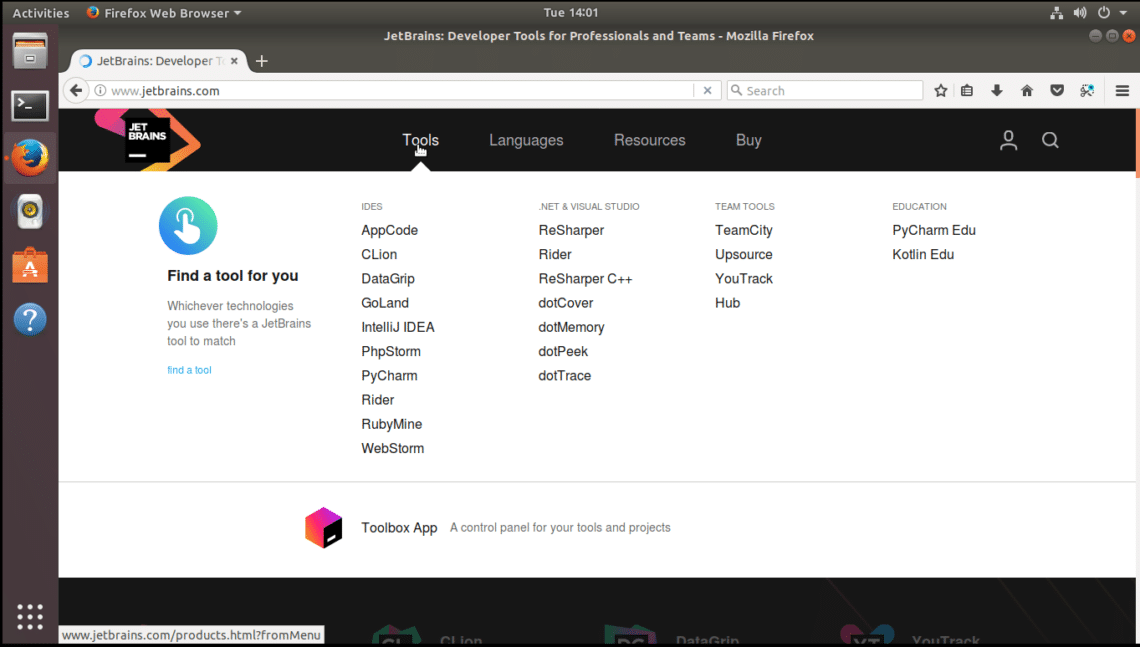Open the dotPeek link
This screenshot has width=1140, height=647.
click(x=563, y=351)
